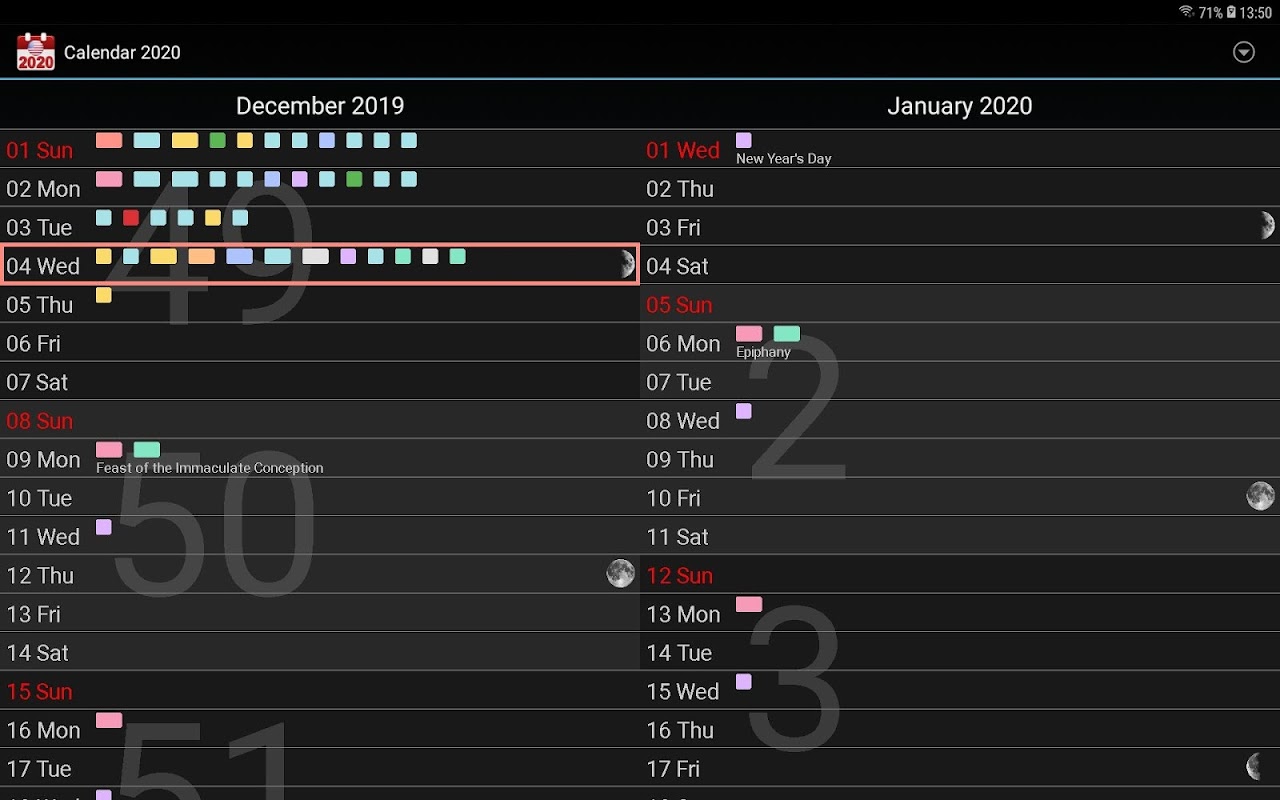Select the 03 Tue December date
Image resolution: width=1280 pixels, height=800 pixels.
pyautogui.click(x=39, y=227)
